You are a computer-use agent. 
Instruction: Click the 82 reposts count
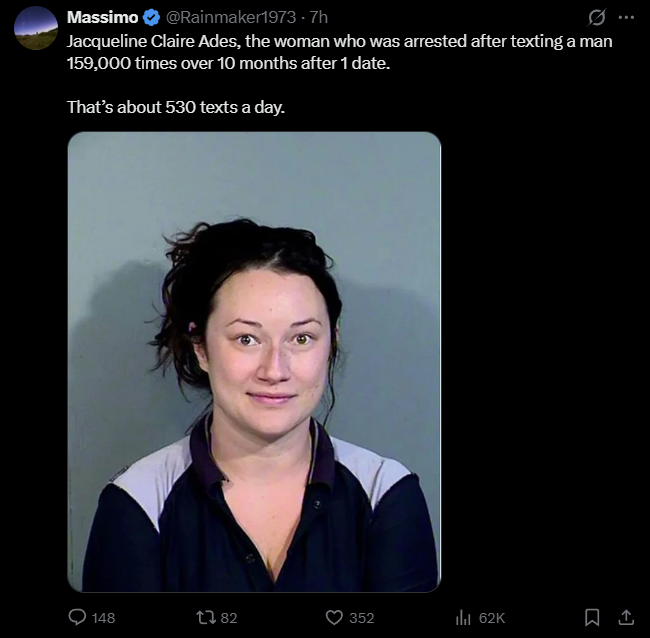click(229, 618)
